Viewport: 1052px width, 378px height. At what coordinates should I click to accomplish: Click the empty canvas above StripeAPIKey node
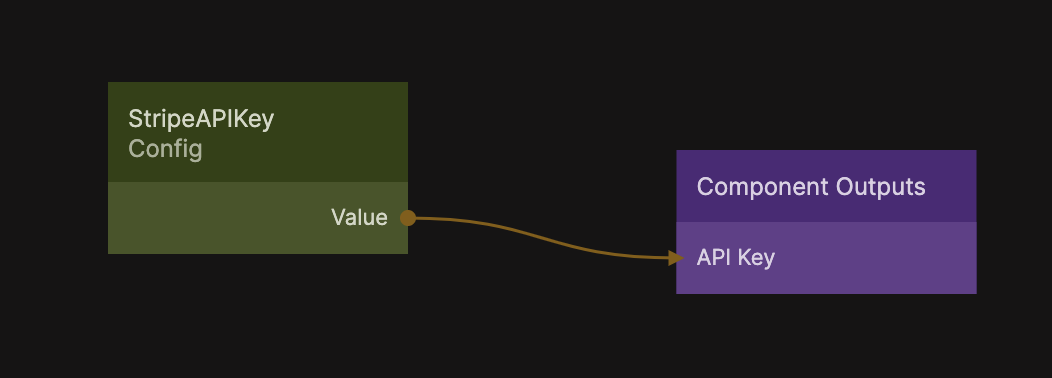258,40
